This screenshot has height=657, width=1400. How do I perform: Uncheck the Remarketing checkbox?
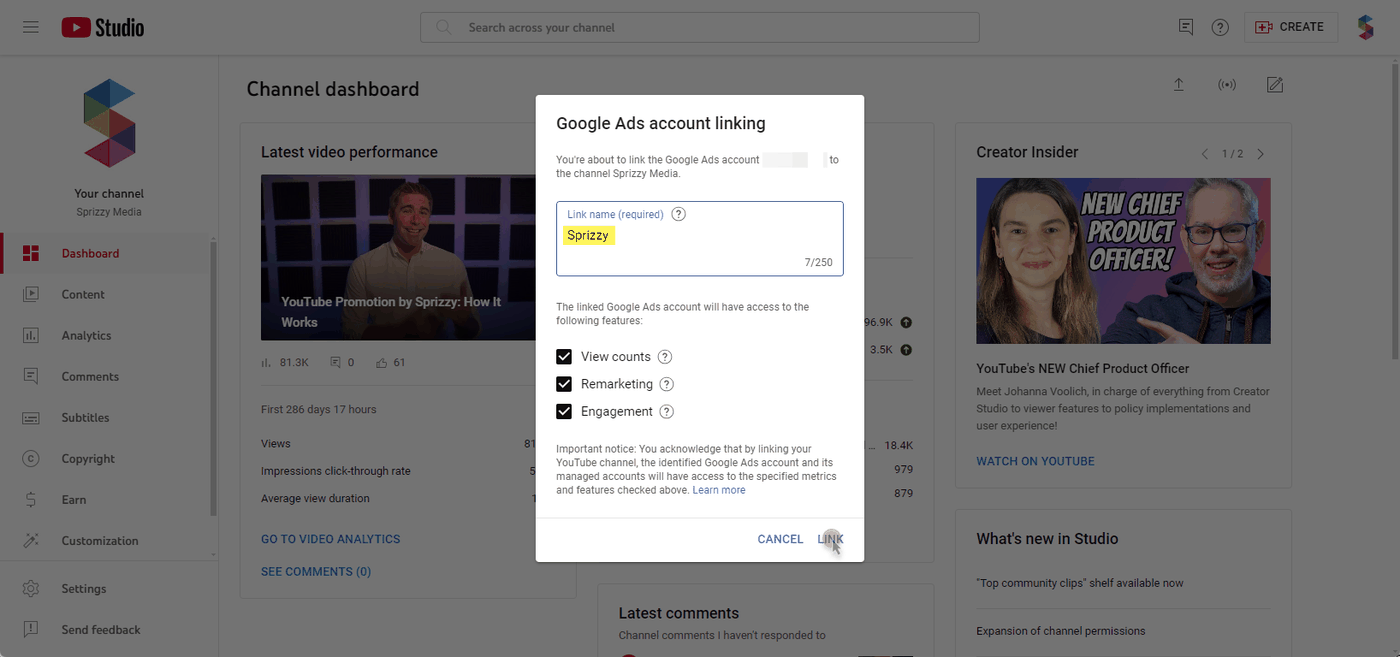tap(564, 384)
